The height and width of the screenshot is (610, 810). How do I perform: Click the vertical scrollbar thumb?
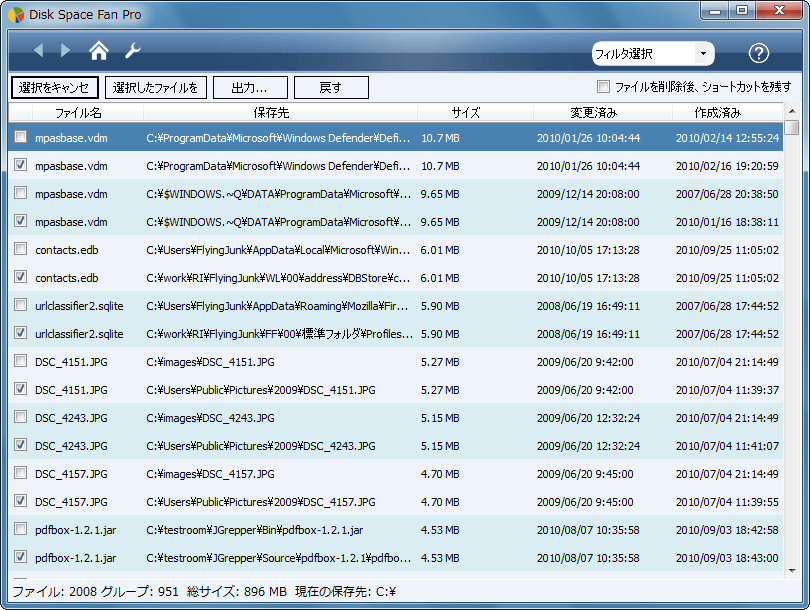792,127
